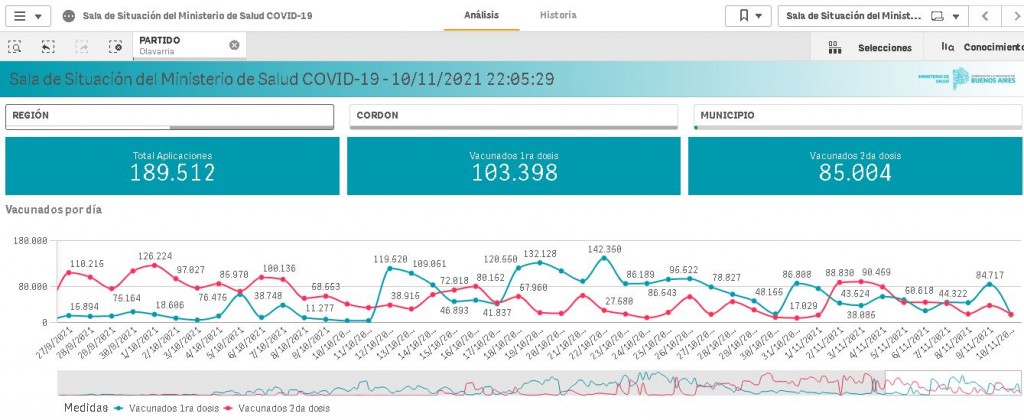Go to the previous sheet arrow
The width and height of the screenshot is (1024, 420).
click(985, 16)
